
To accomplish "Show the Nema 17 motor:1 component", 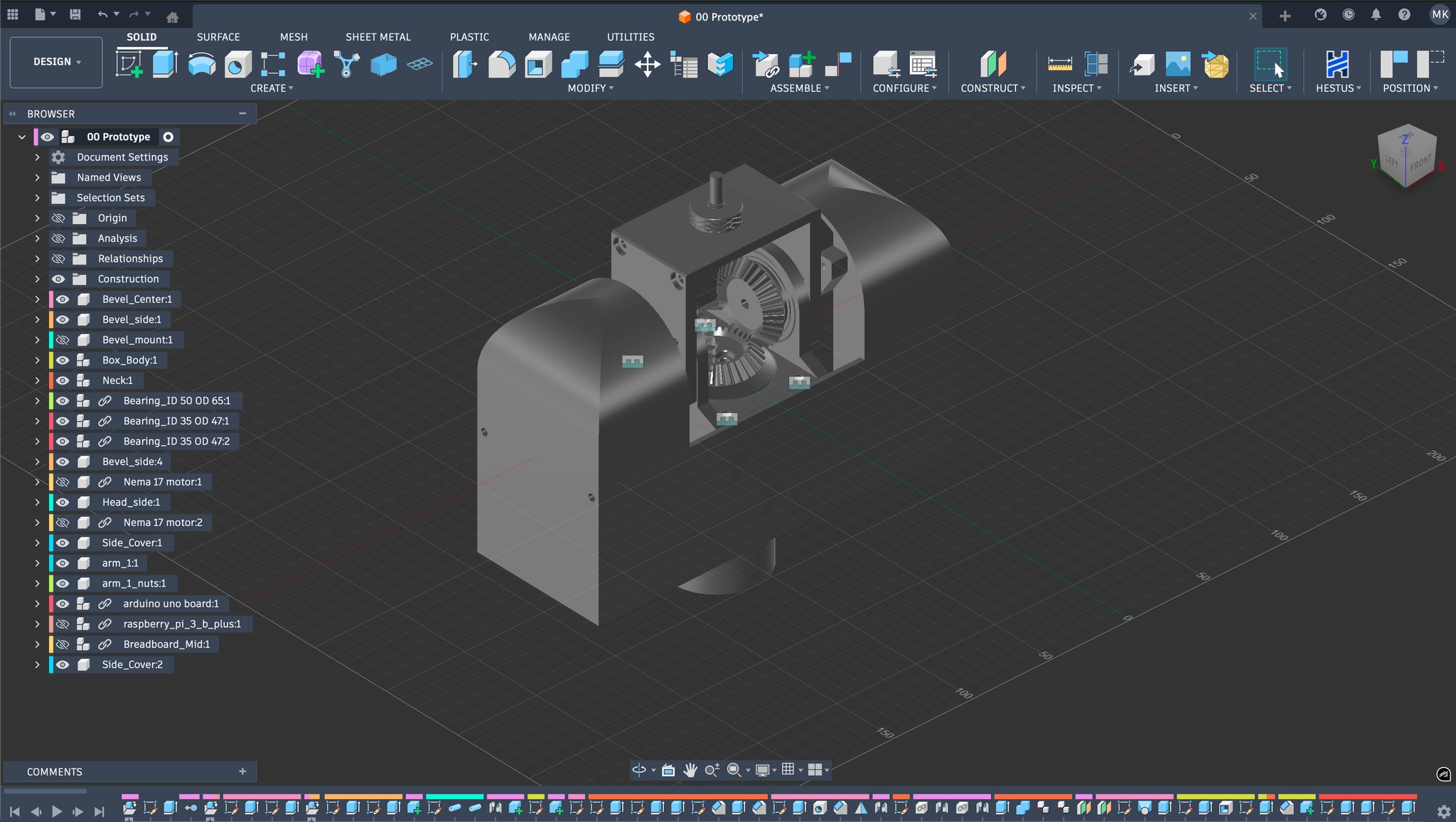I will tap(63, 482).
